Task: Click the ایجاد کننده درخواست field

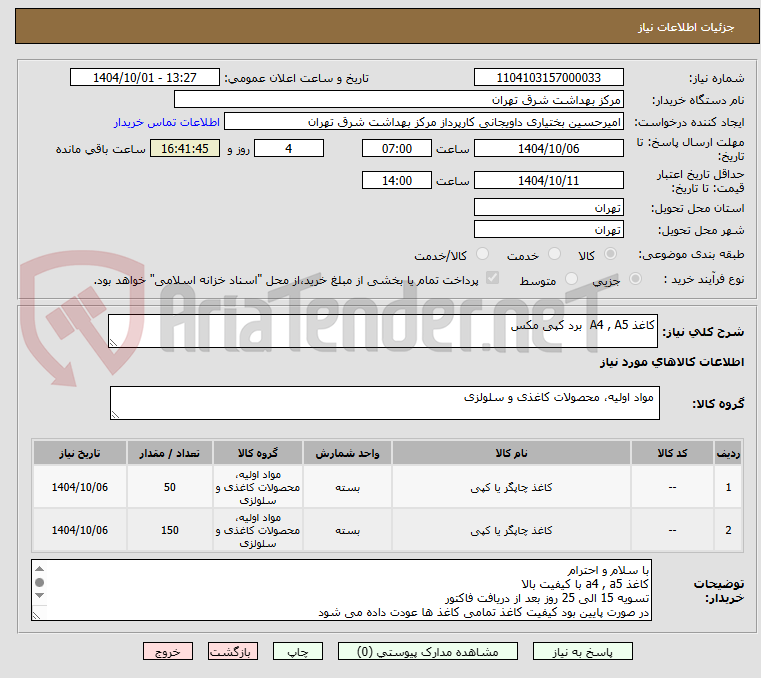Action: (x=423, y=122)
